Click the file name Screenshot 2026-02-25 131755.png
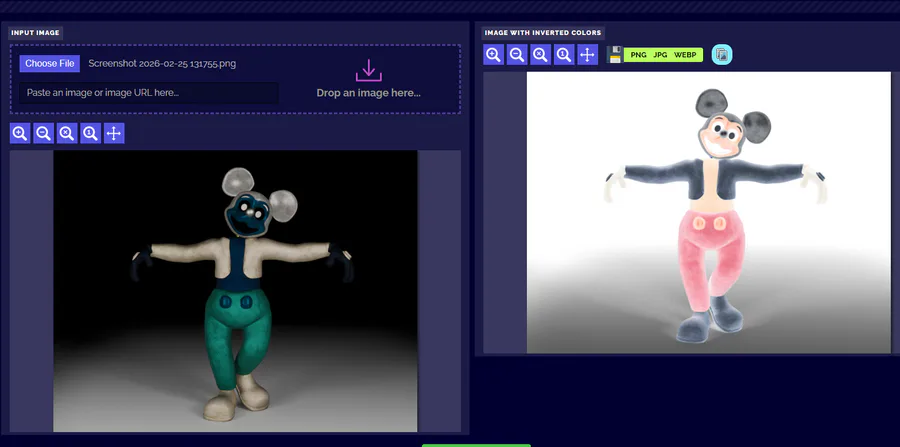The image size is (900, 447). click(x=162, y=64)
